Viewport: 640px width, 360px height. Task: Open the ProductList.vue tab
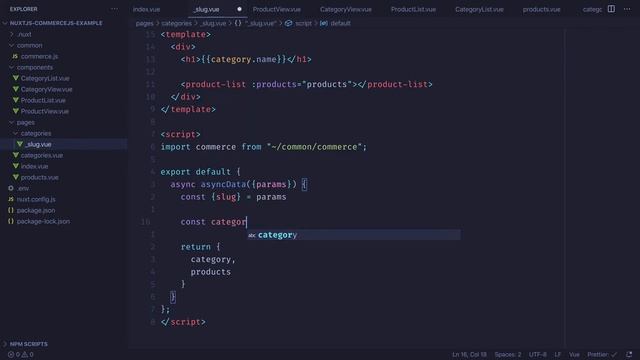tap(413, 9)
